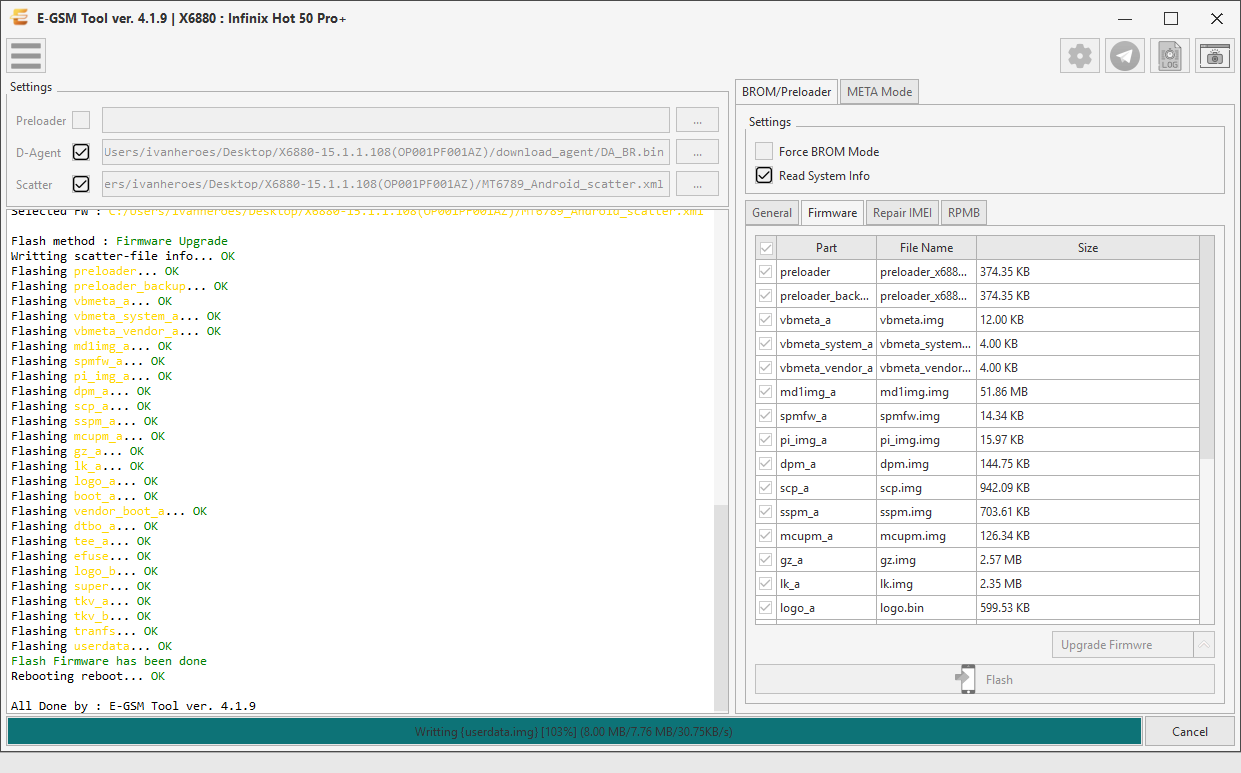The width and height of the screenshot is (1241, 773).
Task: Take a screenshot with camera icon
Action: 1215,56
